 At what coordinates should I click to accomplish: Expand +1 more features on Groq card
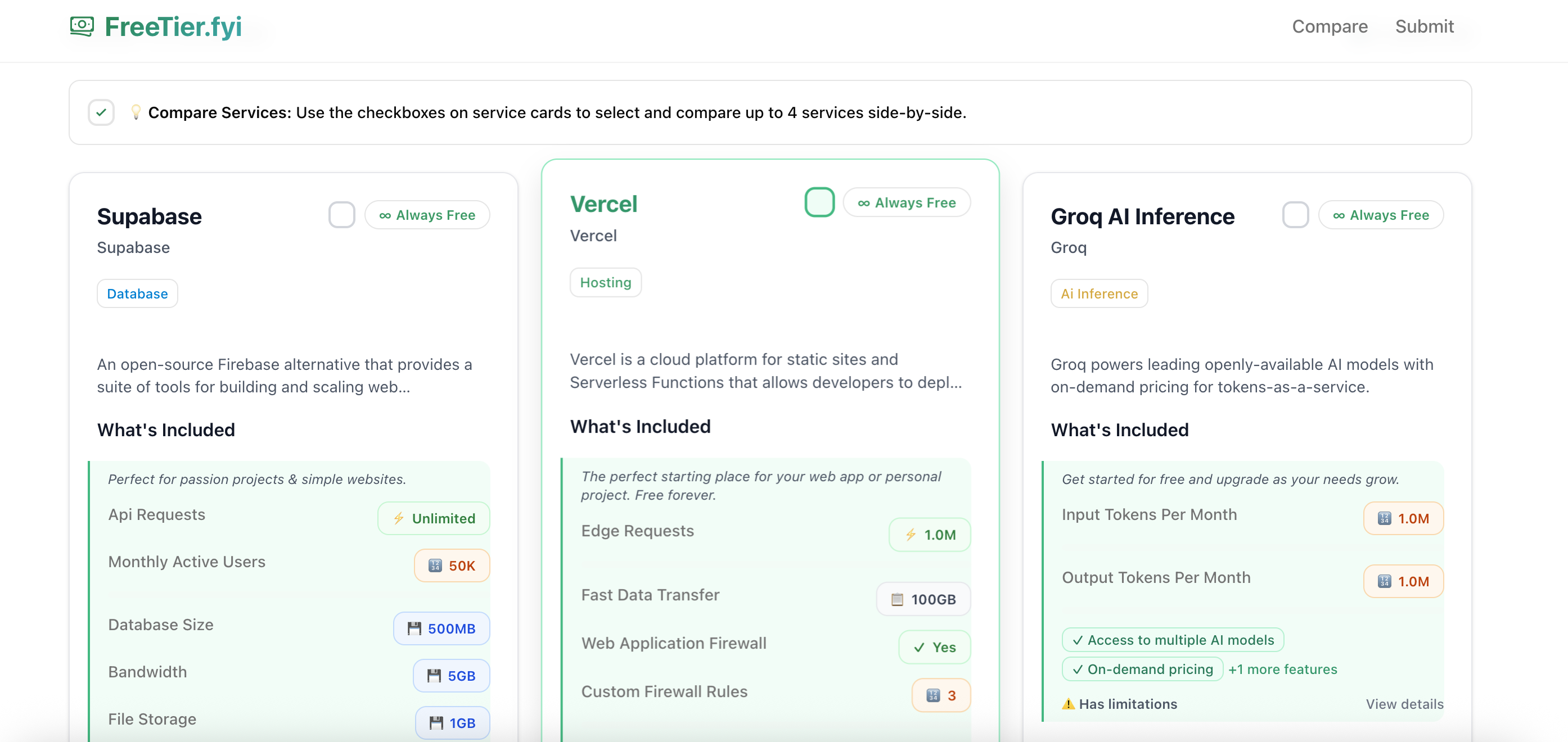point(1282,669)
